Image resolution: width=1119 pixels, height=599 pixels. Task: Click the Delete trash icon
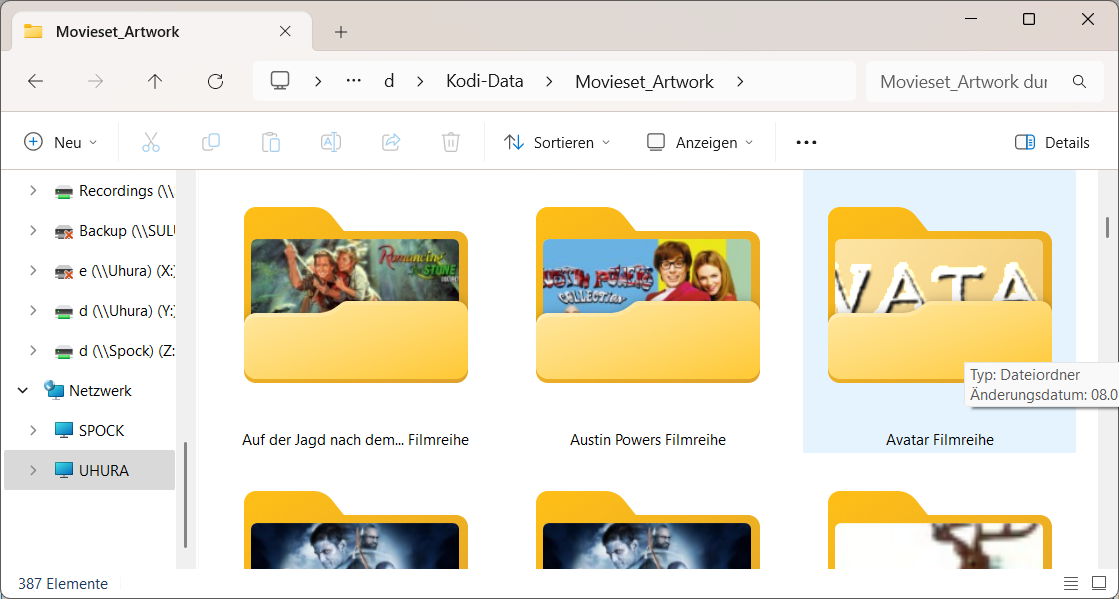click(x=450, y=142)
